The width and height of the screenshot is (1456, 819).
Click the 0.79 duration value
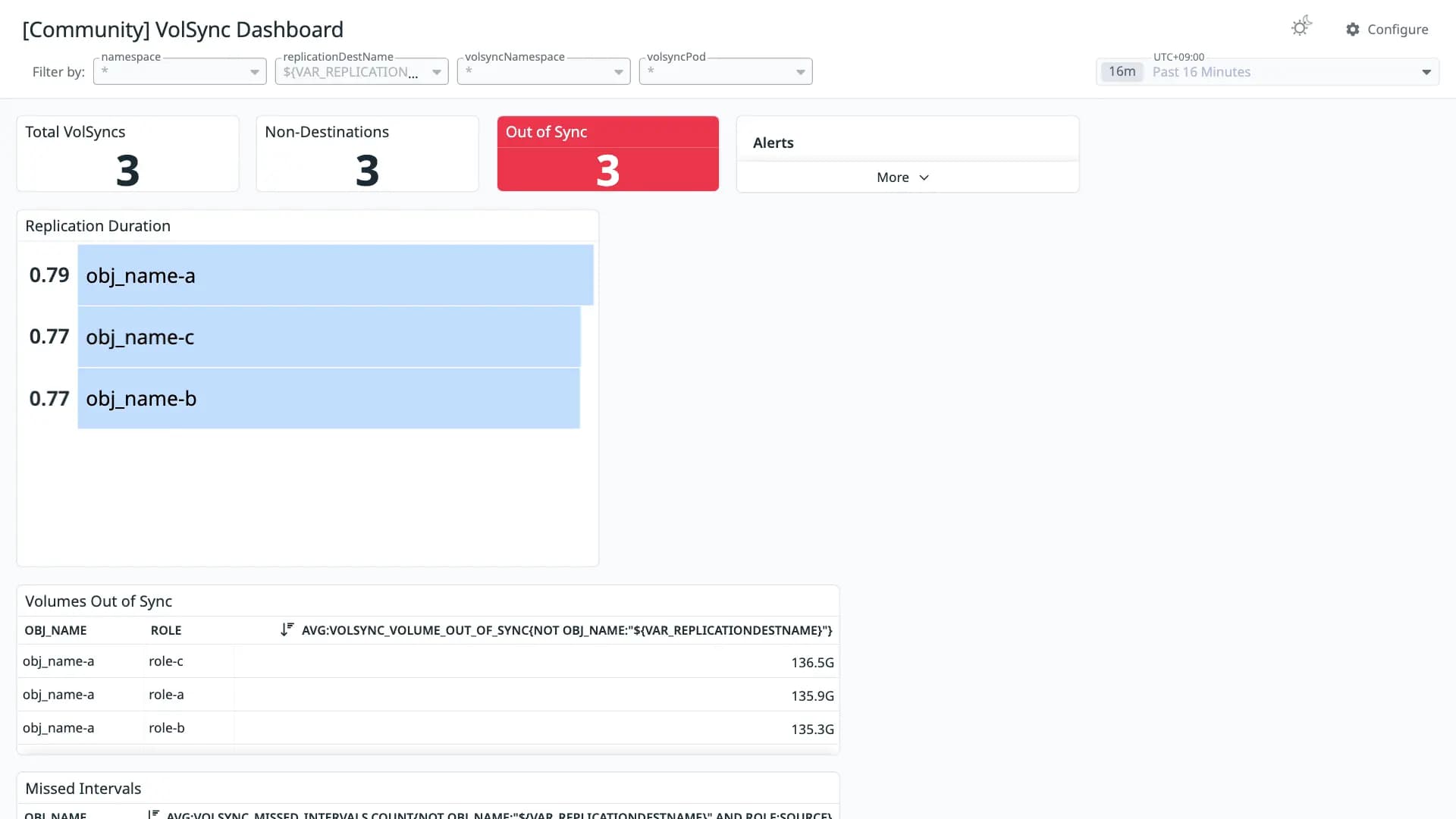click(49, 275)
